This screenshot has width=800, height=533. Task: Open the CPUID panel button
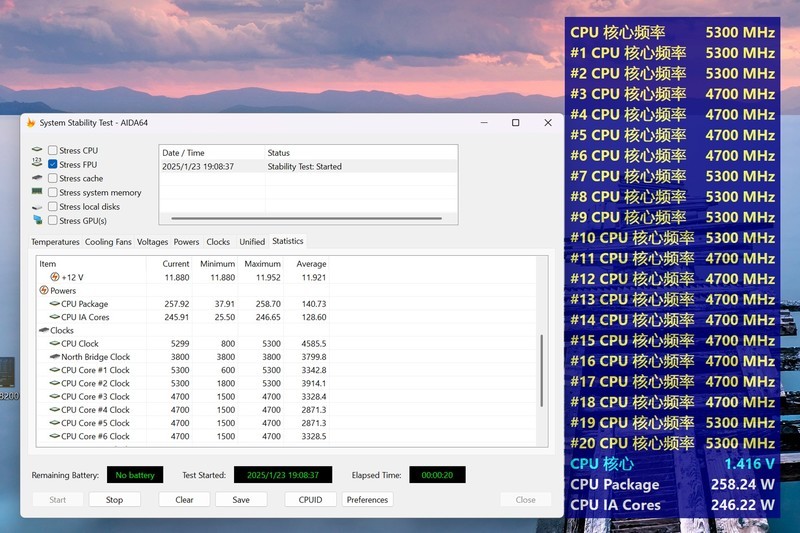click(x=310, y=500)
